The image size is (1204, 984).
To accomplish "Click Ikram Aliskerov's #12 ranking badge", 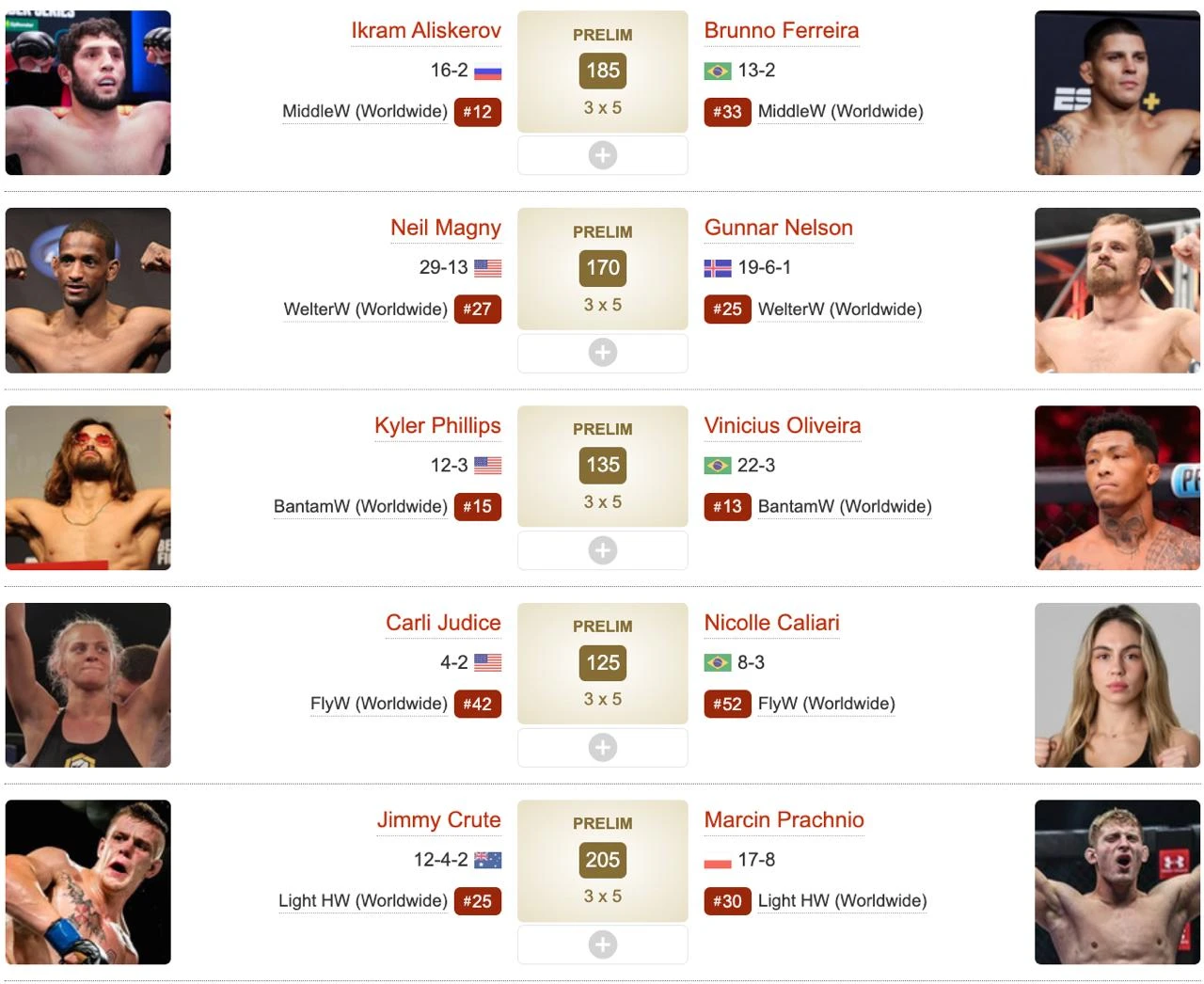I will coord(478,112).
